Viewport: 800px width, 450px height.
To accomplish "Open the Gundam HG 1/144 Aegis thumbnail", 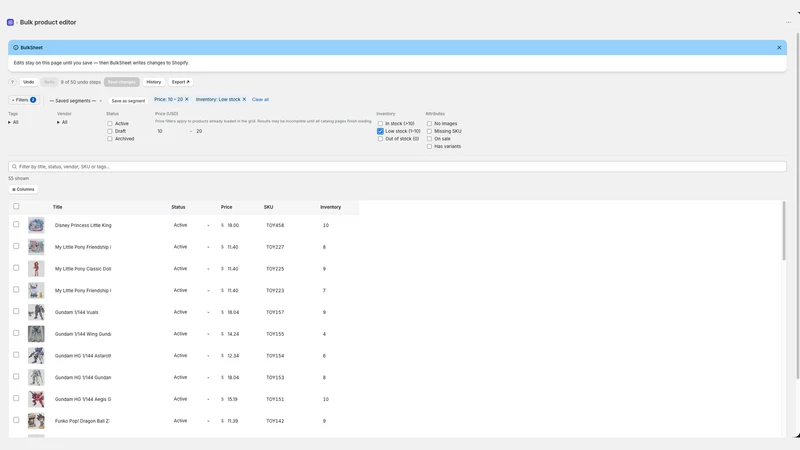I will pyautogui.click(x=36, y=399).
